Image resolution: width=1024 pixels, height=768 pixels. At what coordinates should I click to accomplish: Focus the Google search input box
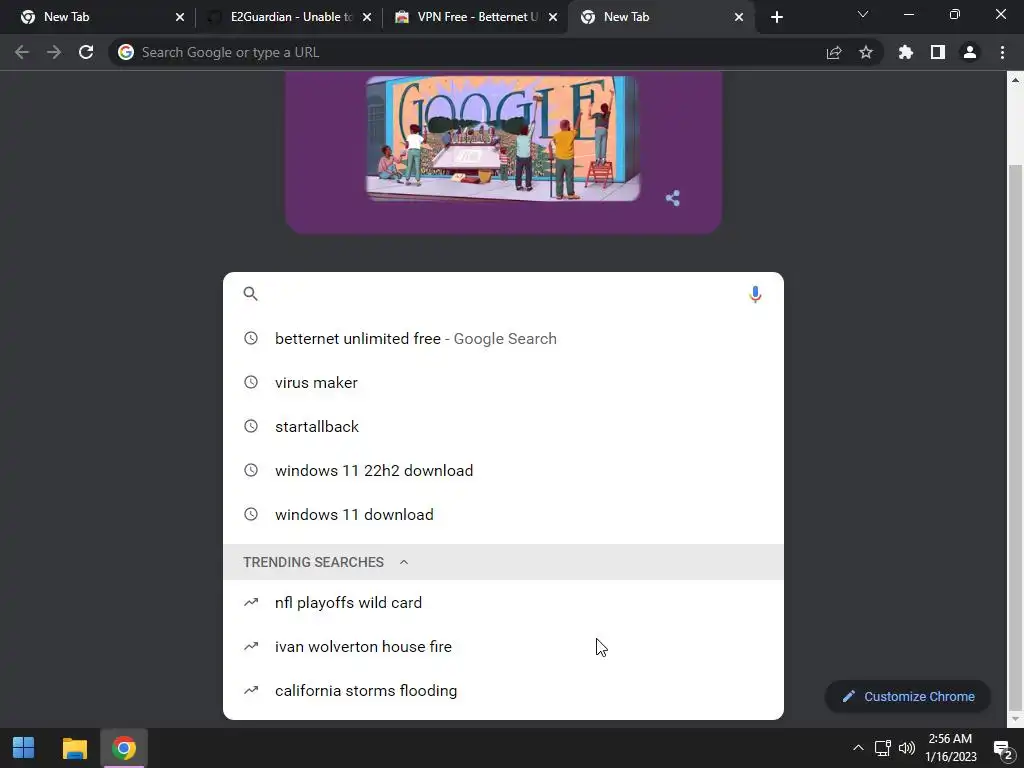503,294
